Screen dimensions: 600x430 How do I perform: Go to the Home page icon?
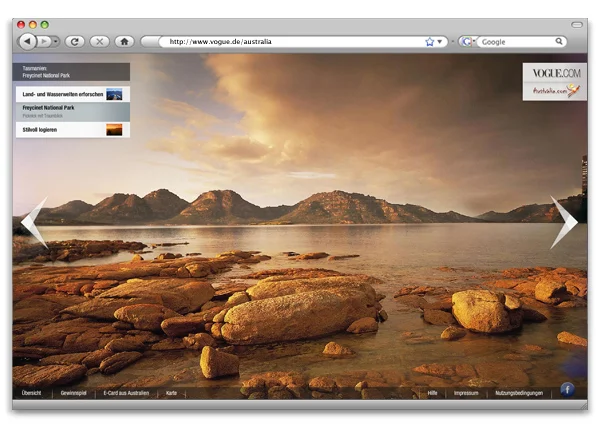point(124,42)
